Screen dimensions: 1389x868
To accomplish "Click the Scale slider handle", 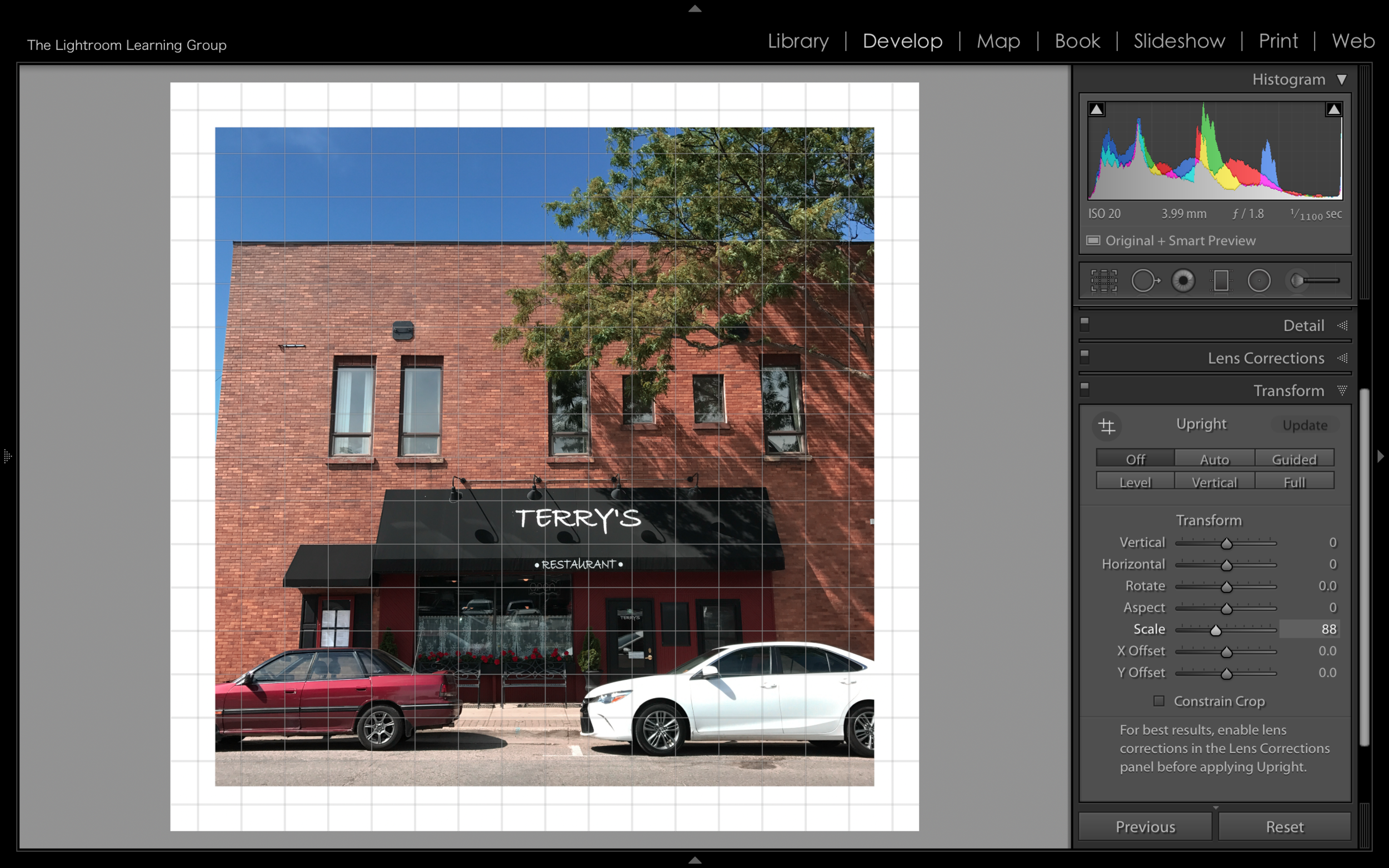I will [x=1216, y=630].
